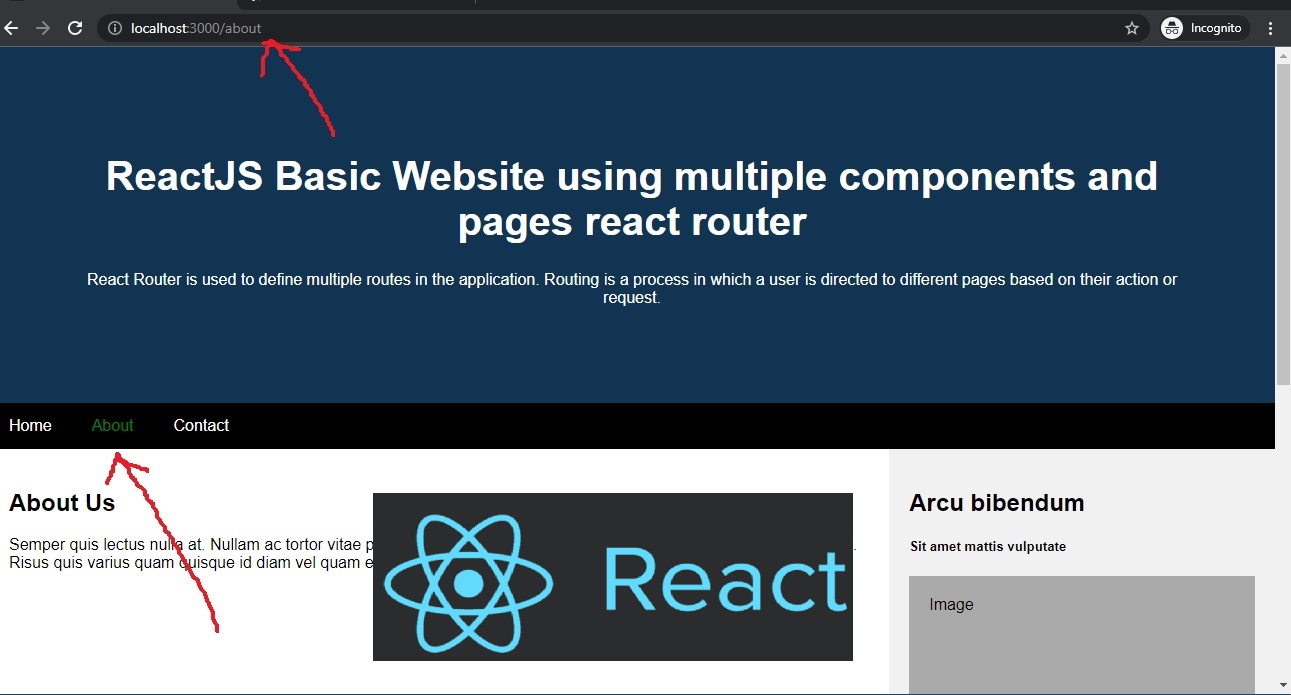Image resolution: width=1291 pixels, height=695 pixels.
Task: Click the Arcu bibendum heading link
Action: click(996, 503)
